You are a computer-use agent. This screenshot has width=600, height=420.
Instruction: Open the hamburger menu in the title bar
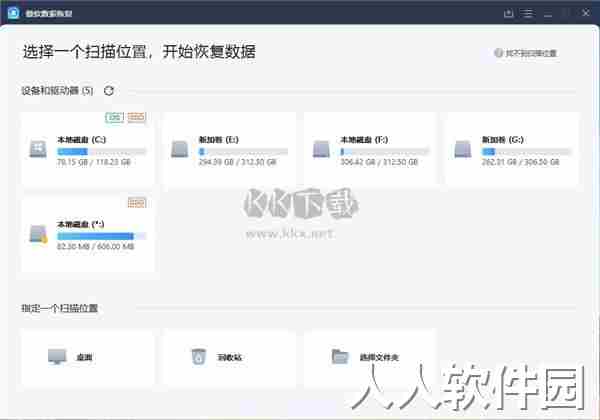(527, 13)
